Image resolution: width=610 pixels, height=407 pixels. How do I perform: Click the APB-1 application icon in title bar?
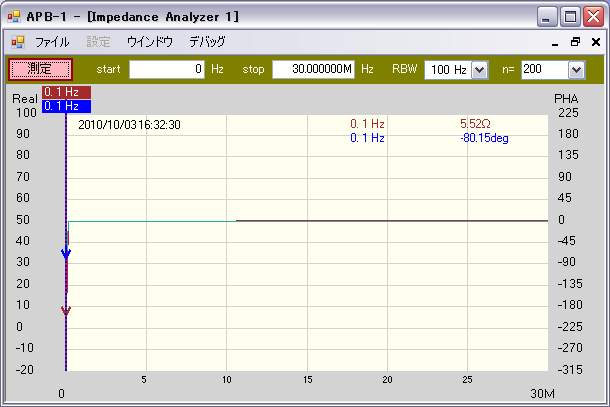coord(14,16)
